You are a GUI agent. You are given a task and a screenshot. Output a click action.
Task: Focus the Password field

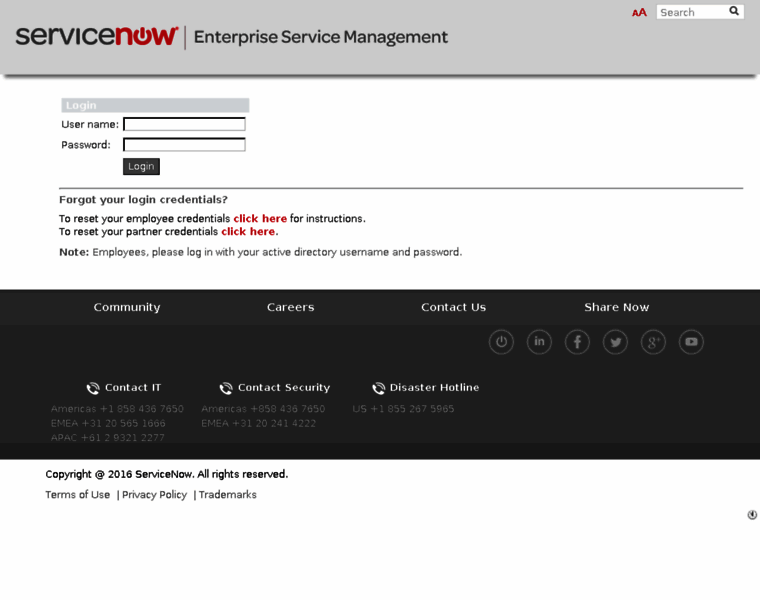pos(184,144)
